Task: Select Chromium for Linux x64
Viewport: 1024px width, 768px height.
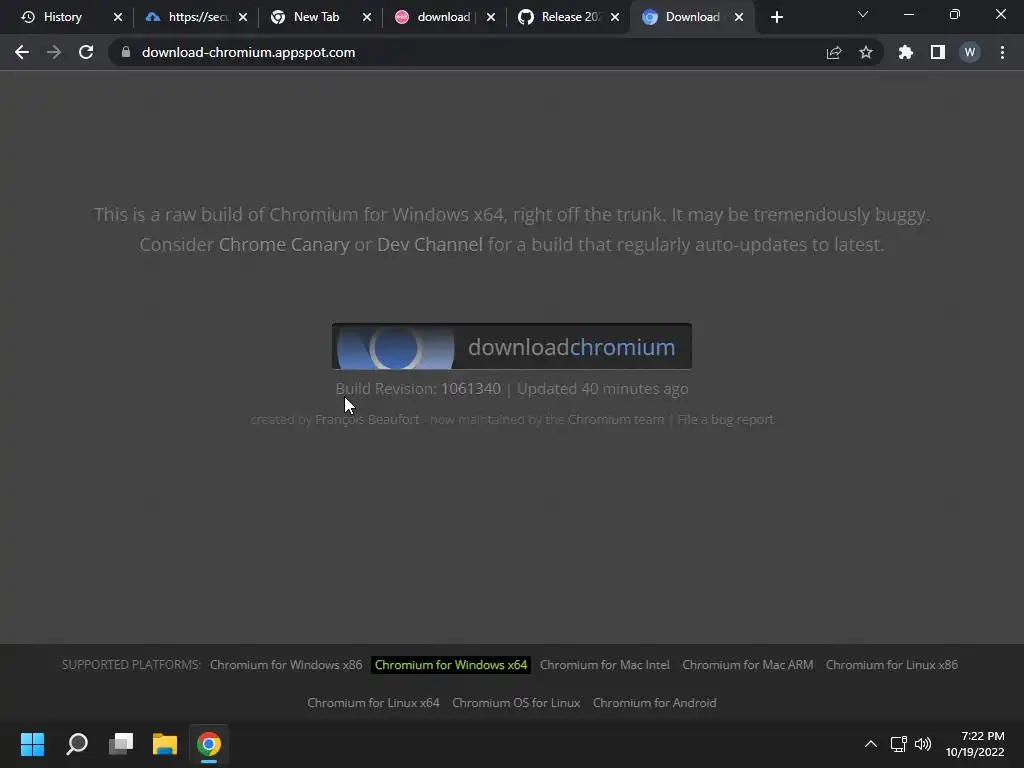Action: pyautogui.click(x=374, y=703)
